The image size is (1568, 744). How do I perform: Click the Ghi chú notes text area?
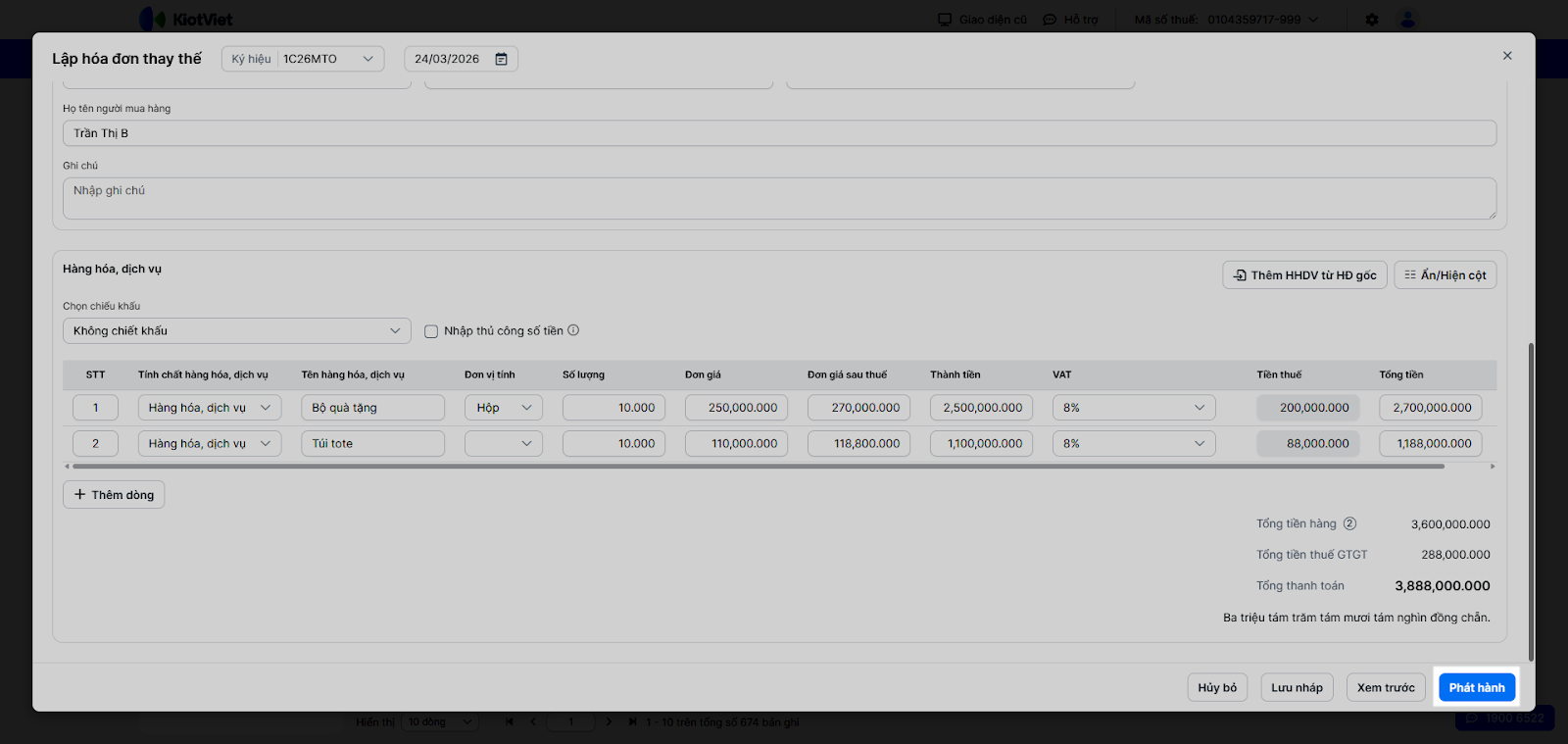(779, 198)
